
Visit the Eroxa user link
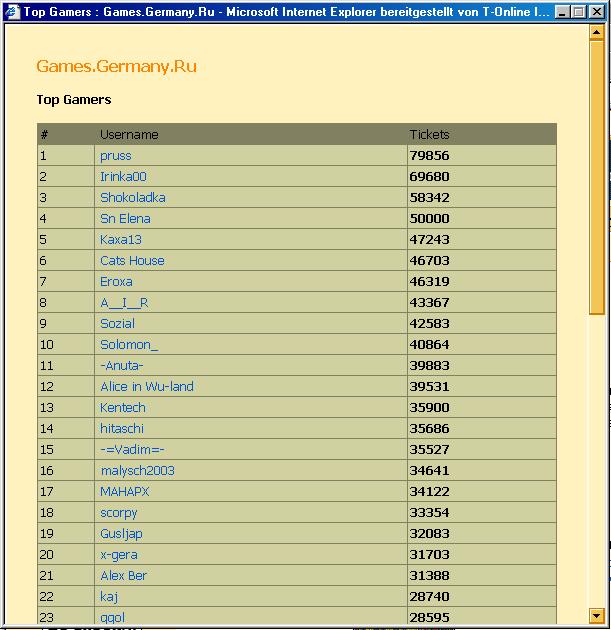pyautogui.click(x=117, y=282)
